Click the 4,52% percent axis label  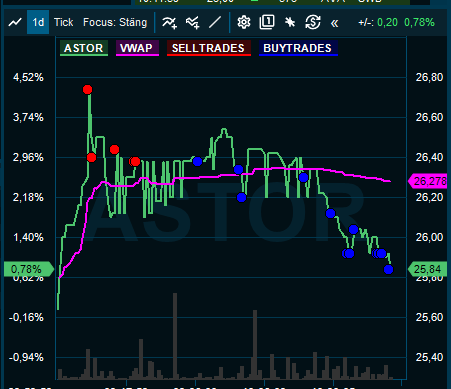pyautogui.click(x=28, y=77)
